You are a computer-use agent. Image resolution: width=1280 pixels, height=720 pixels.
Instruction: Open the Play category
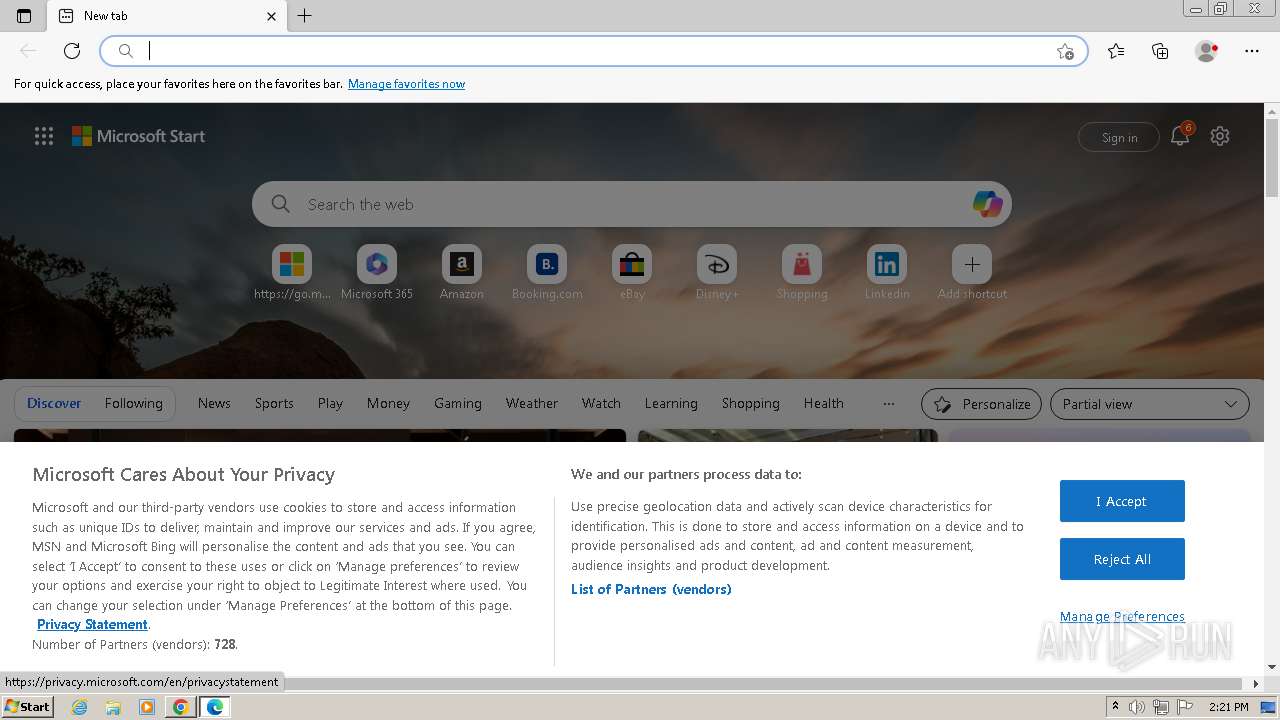(x=330, y=403)
